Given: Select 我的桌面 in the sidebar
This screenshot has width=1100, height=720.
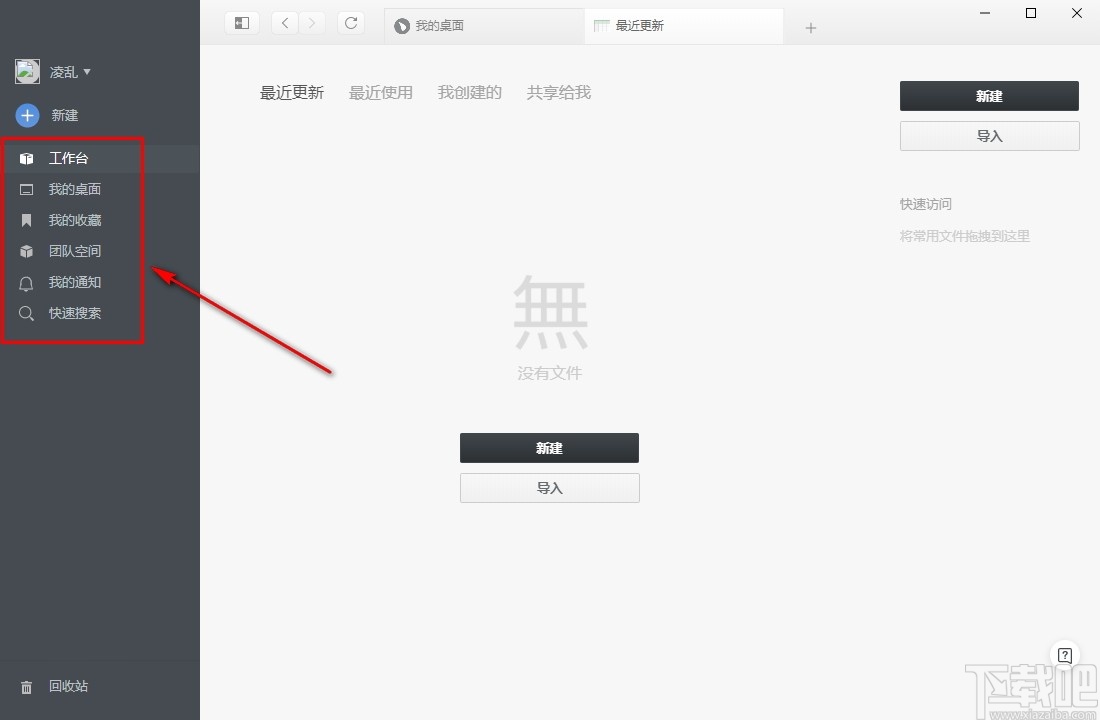Looking at the screenshot, I should tap(75, 188).
